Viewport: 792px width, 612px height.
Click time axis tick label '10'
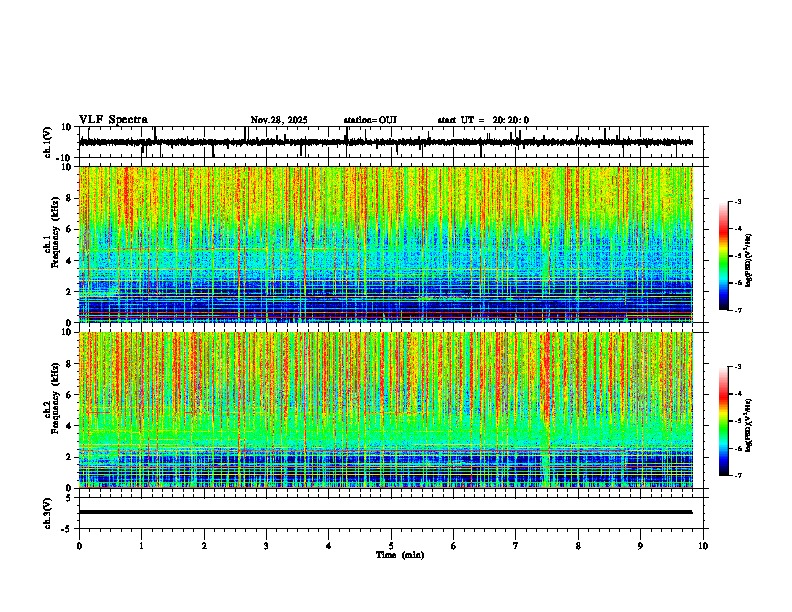click(x=703, y=546)
